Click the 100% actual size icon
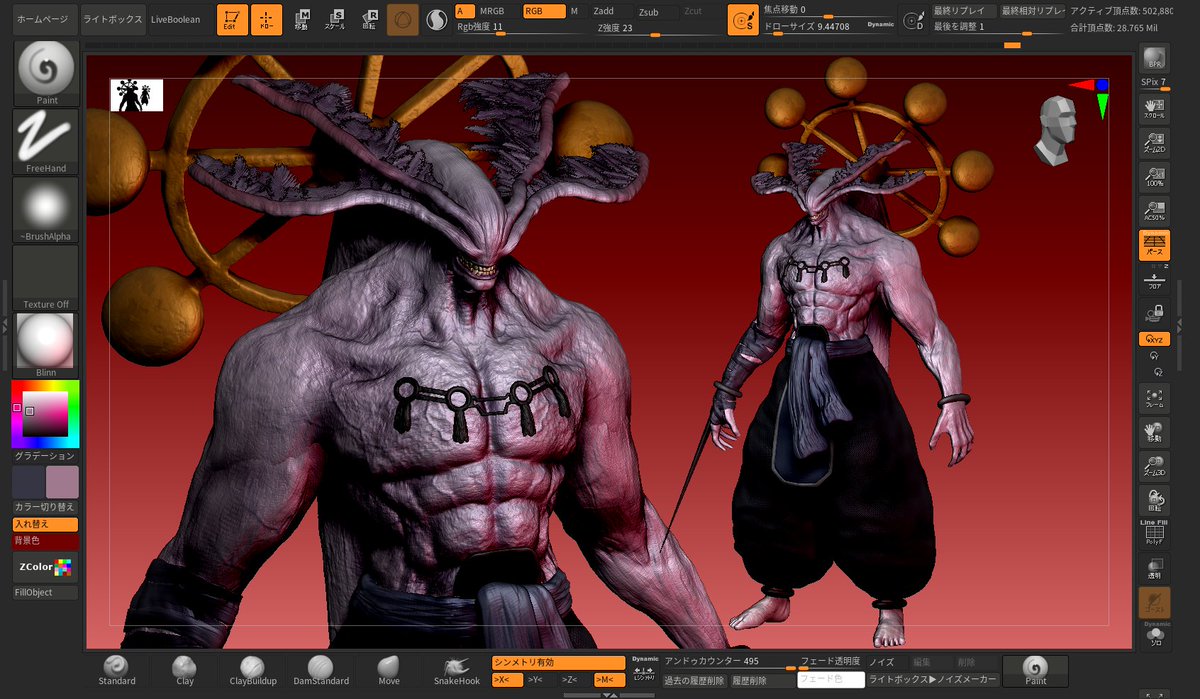This screenshot has width=1200, height=699. pyautogui.click(x=1155, y=177)
